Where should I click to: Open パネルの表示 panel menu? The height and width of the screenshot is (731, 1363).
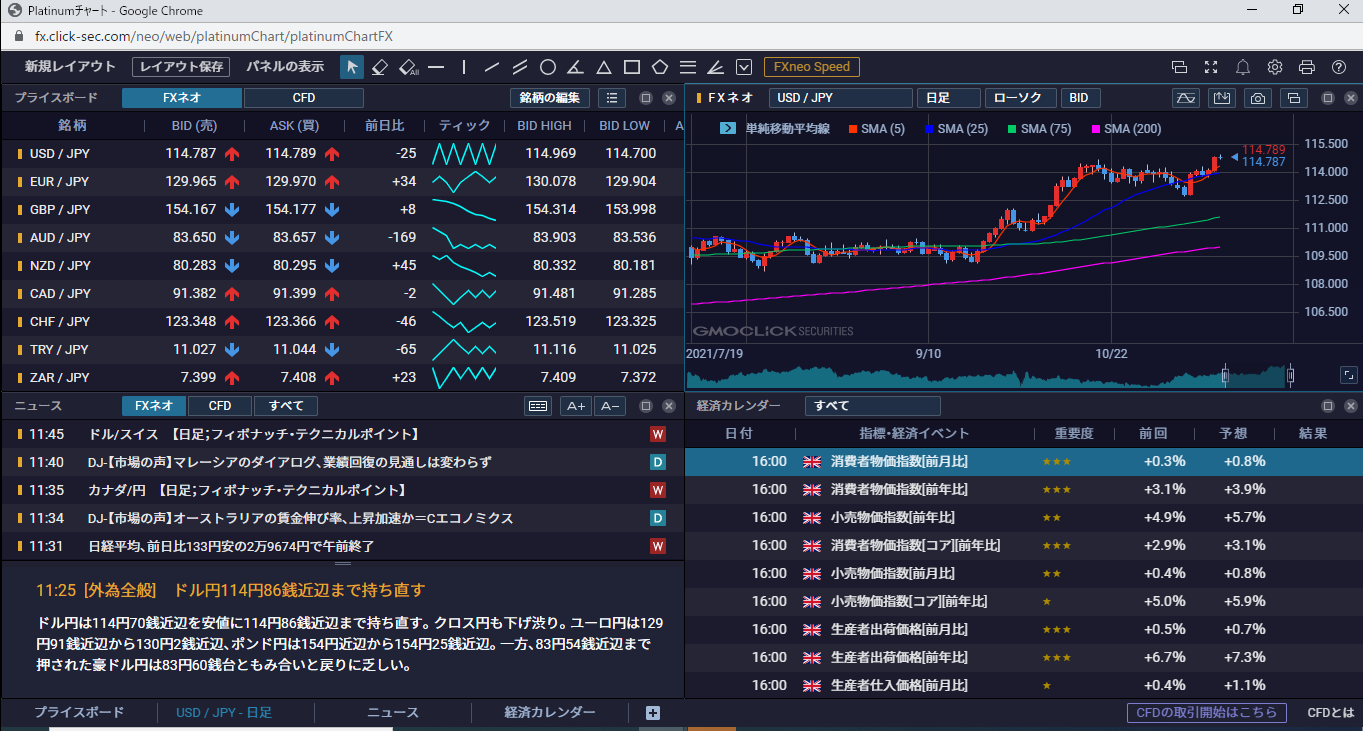coord(285,67)
